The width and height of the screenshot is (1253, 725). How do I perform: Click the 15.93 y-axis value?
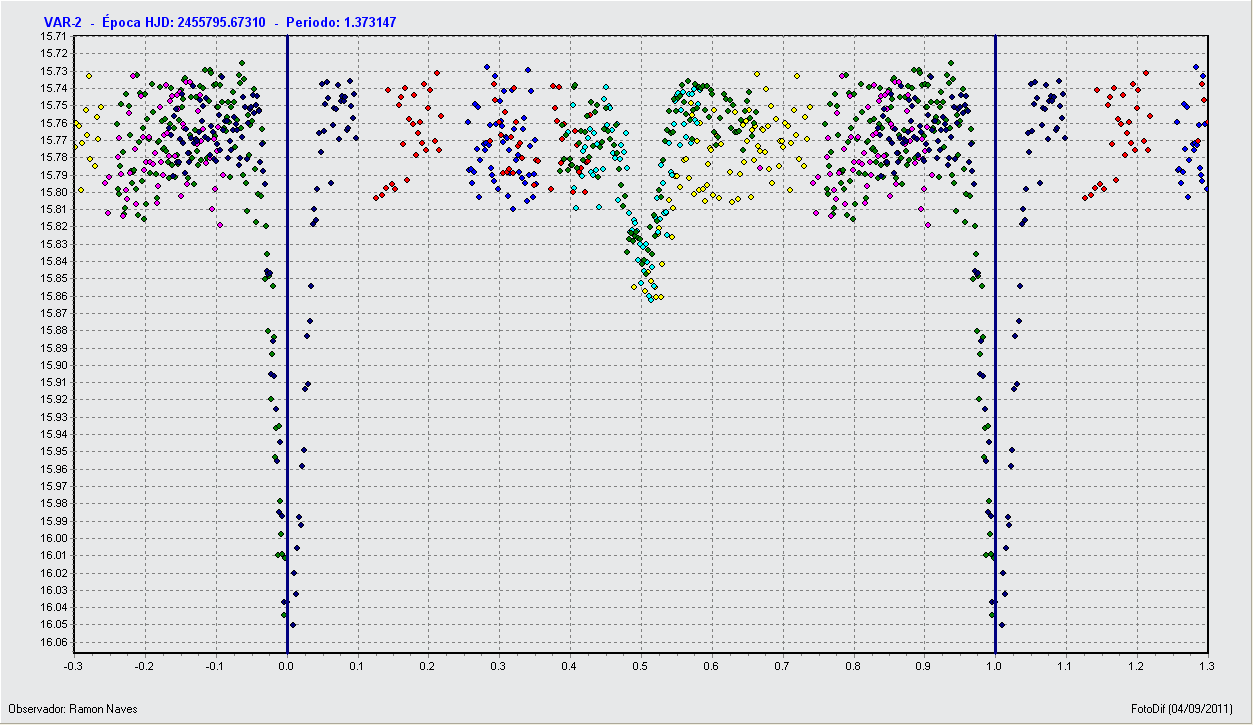coord(54,417)
